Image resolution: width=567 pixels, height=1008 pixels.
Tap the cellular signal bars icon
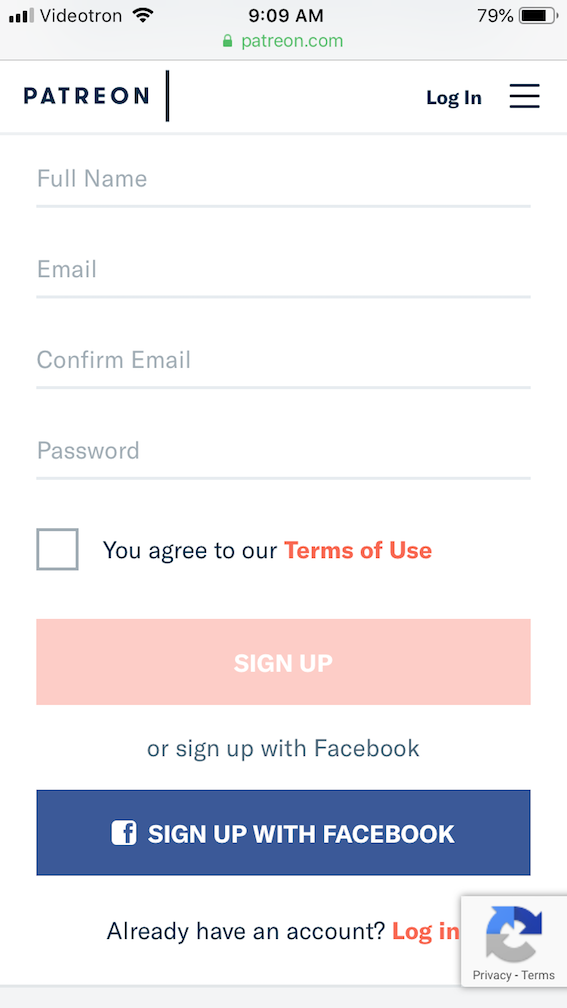pos(21,16)
